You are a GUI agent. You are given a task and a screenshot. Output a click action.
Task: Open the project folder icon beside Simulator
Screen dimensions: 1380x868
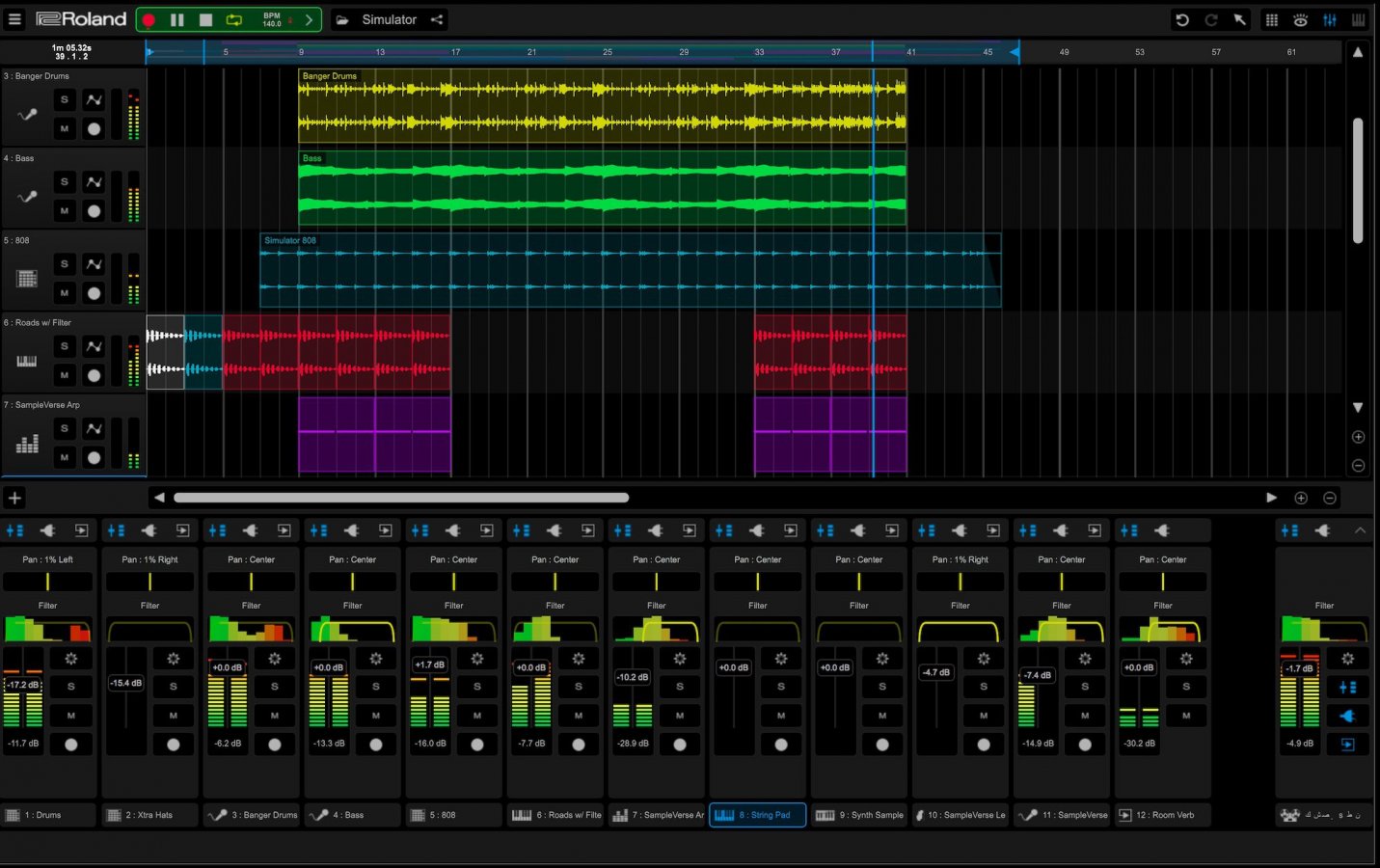point(342,19)
